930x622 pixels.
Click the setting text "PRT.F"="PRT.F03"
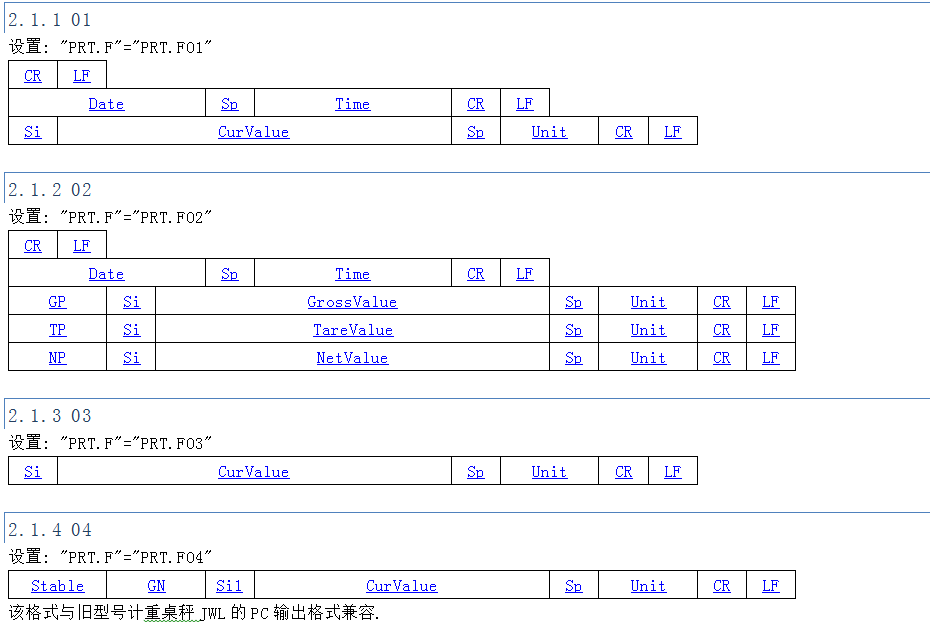(136, 443)
